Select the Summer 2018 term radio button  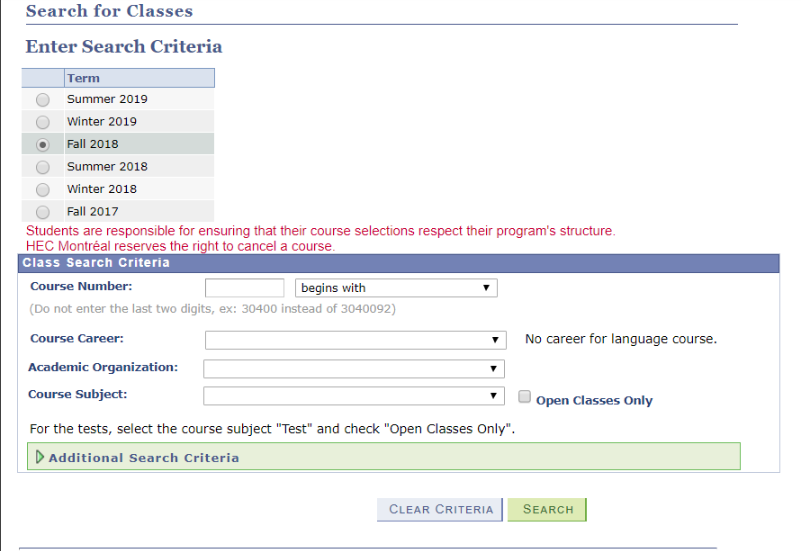click(x=43, y=167)
